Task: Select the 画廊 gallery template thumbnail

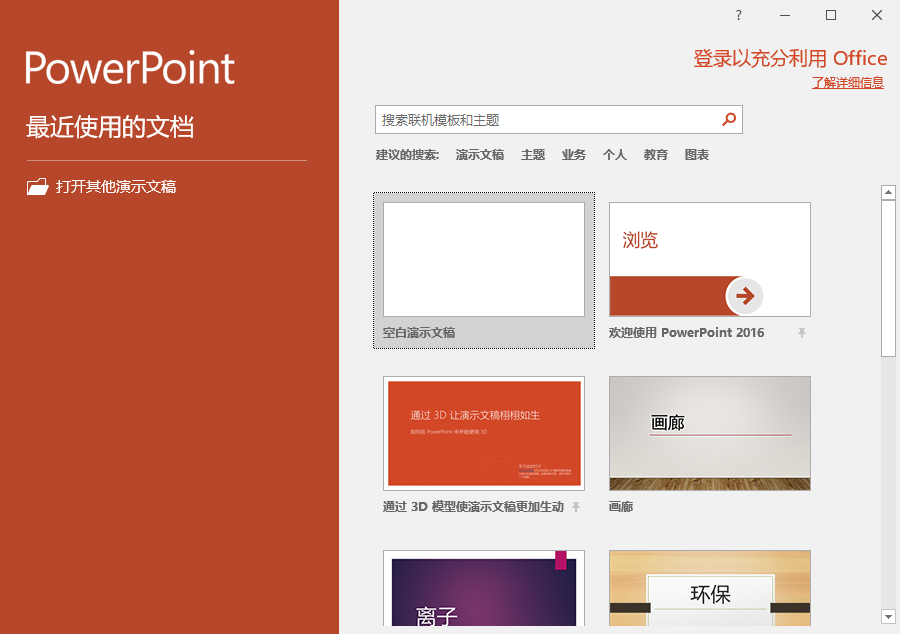Action: click(710, 433)
